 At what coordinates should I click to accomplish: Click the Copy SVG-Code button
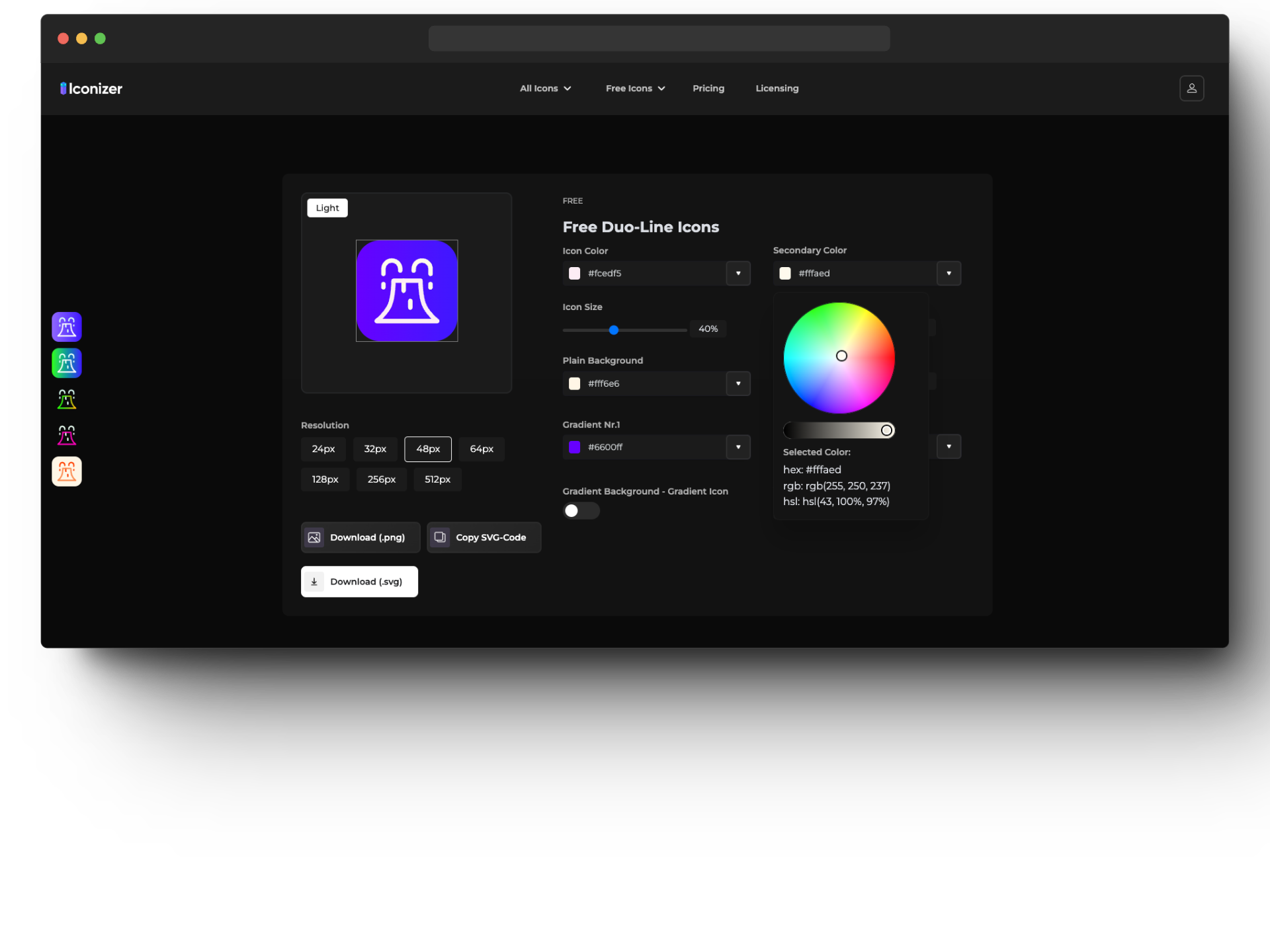tap(484, 537)
